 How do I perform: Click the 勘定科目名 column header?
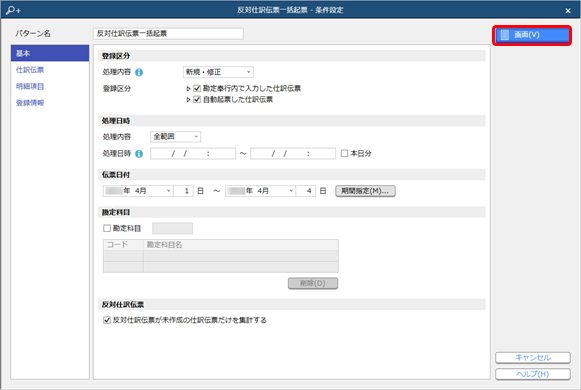241,245
